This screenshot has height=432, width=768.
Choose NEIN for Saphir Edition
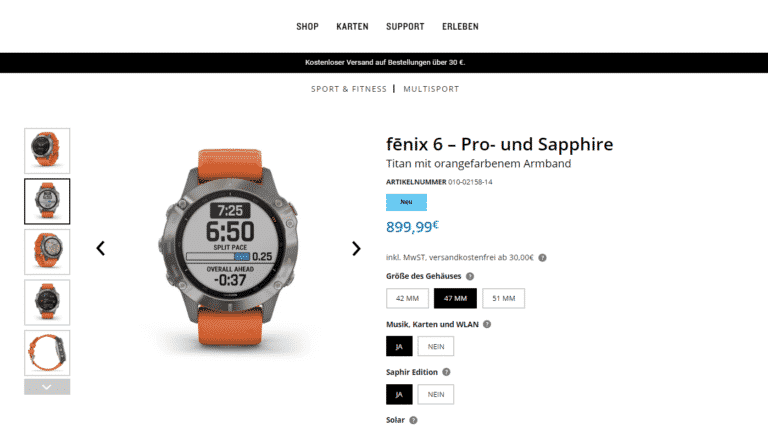pos(436,394)
